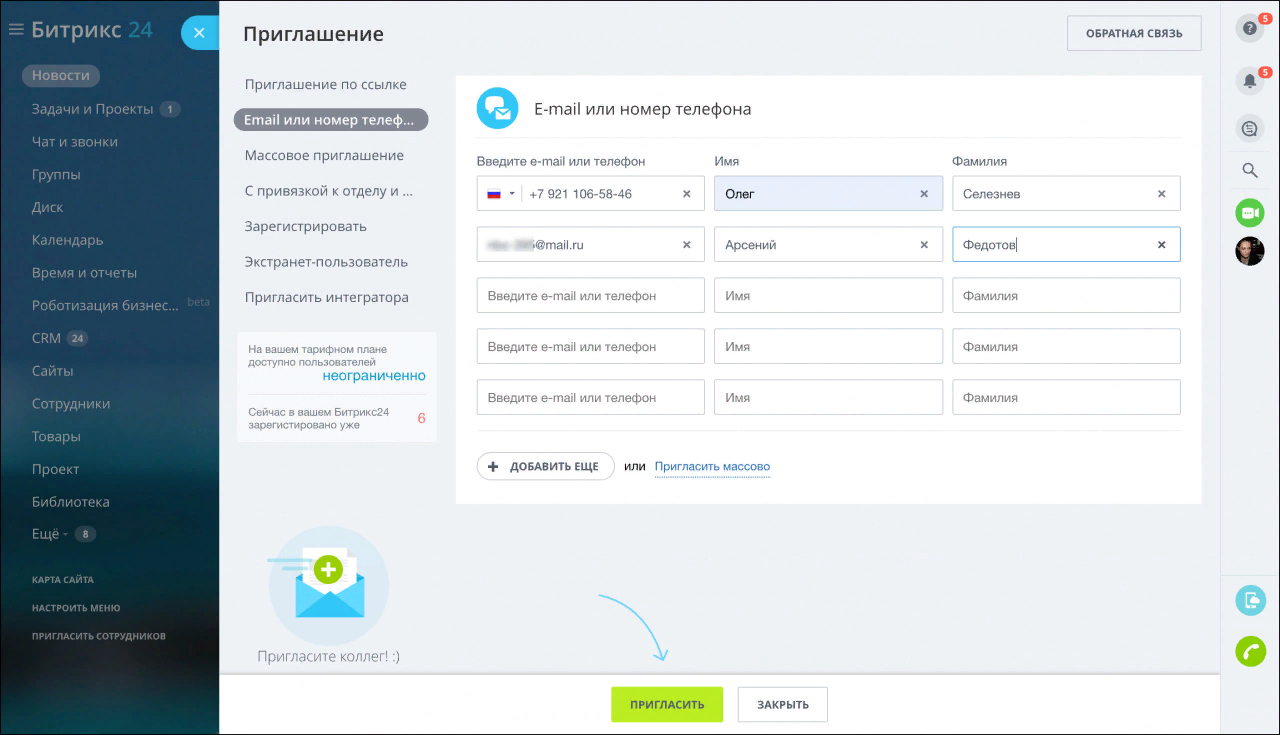Follow the Пригласить массово link
1280x735 pixels.
[712, 466]
